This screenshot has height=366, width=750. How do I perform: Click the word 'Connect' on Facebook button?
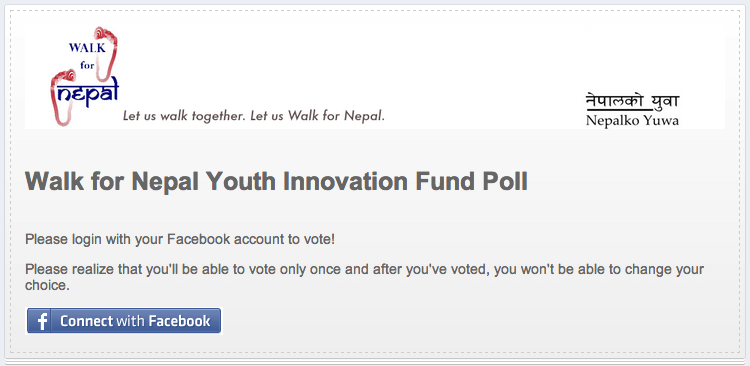point(87,321)
